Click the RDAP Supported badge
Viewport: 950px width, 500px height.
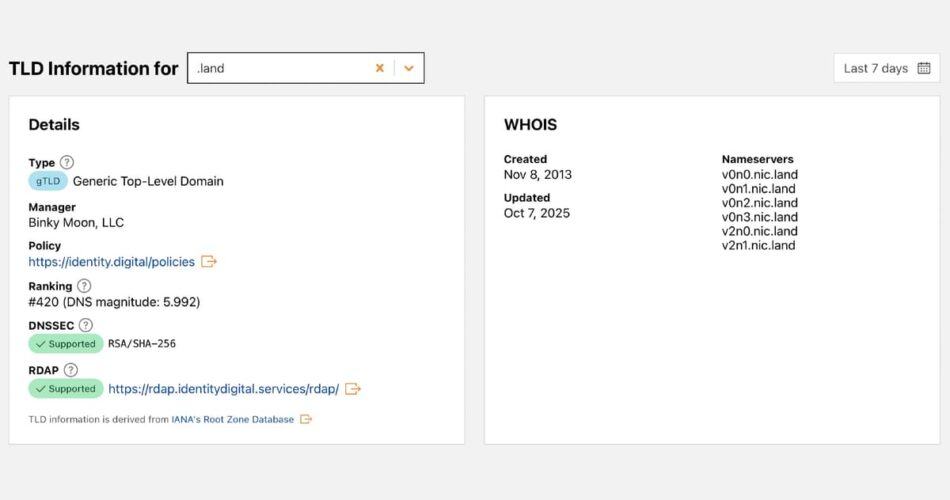66,389
